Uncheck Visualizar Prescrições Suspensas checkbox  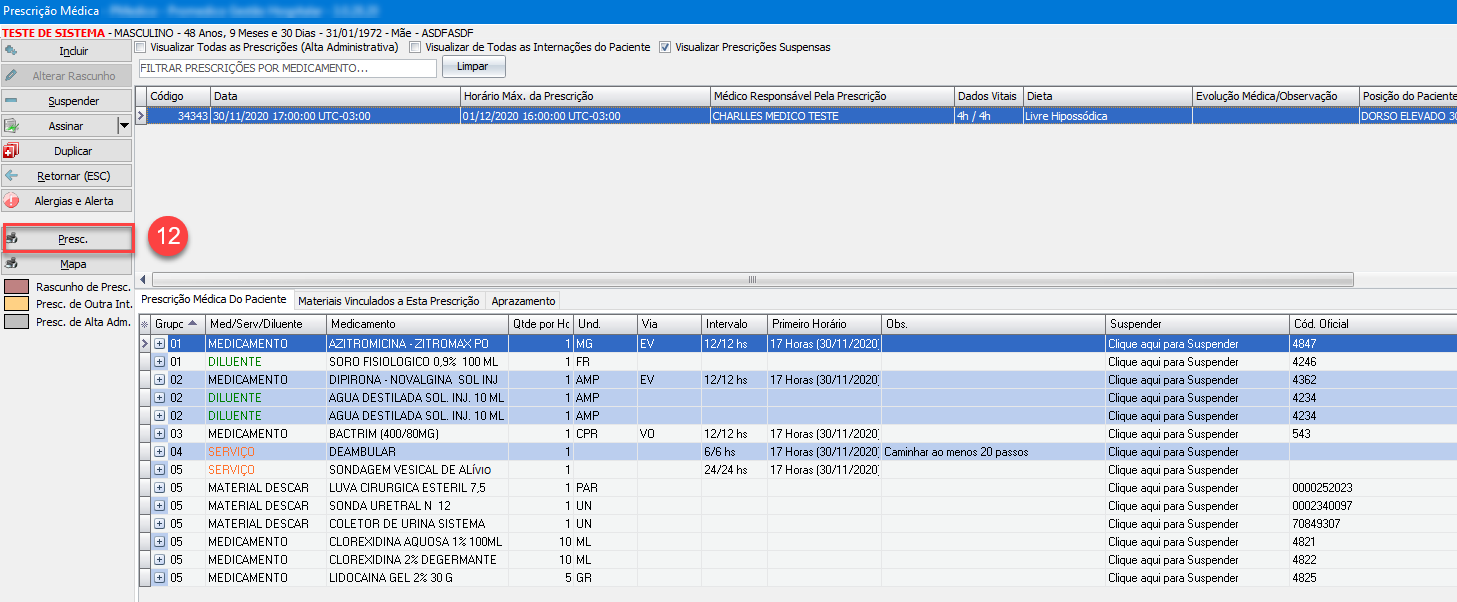coord(666,47)
